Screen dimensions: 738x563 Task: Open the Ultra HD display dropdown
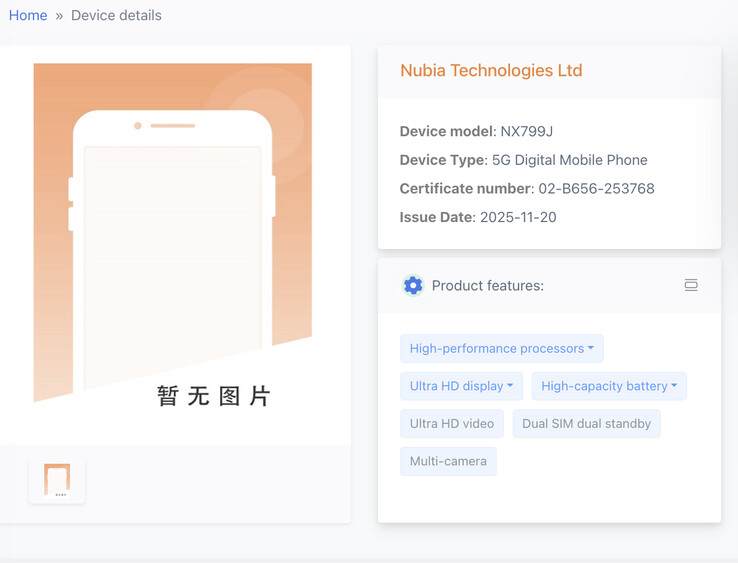pyautogui.click(x=461, y=386)
